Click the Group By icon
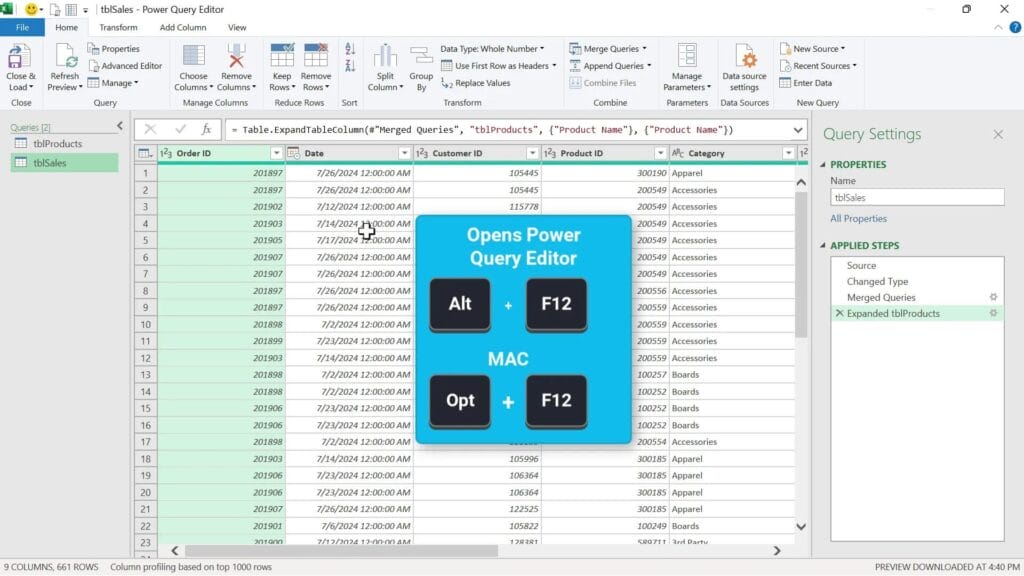This screenshot has width=1024, height=576. click(421, 58)
